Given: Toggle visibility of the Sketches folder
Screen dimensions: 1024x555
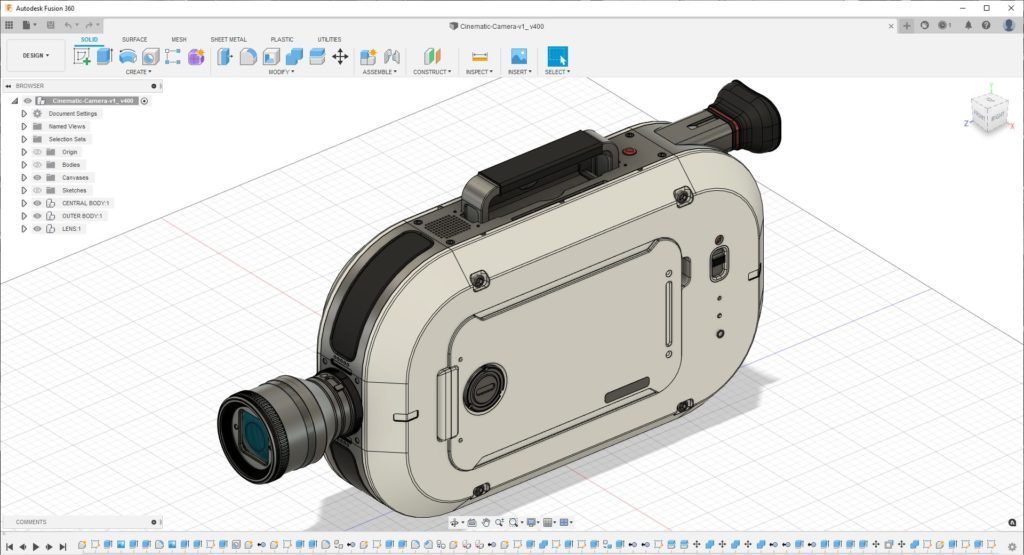Looking at the screenshot, I should click(37, 190).
